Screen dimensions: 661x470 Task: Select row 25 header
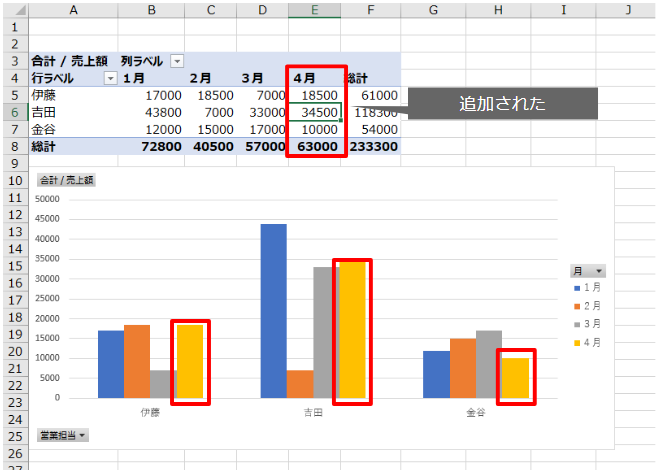15,436
